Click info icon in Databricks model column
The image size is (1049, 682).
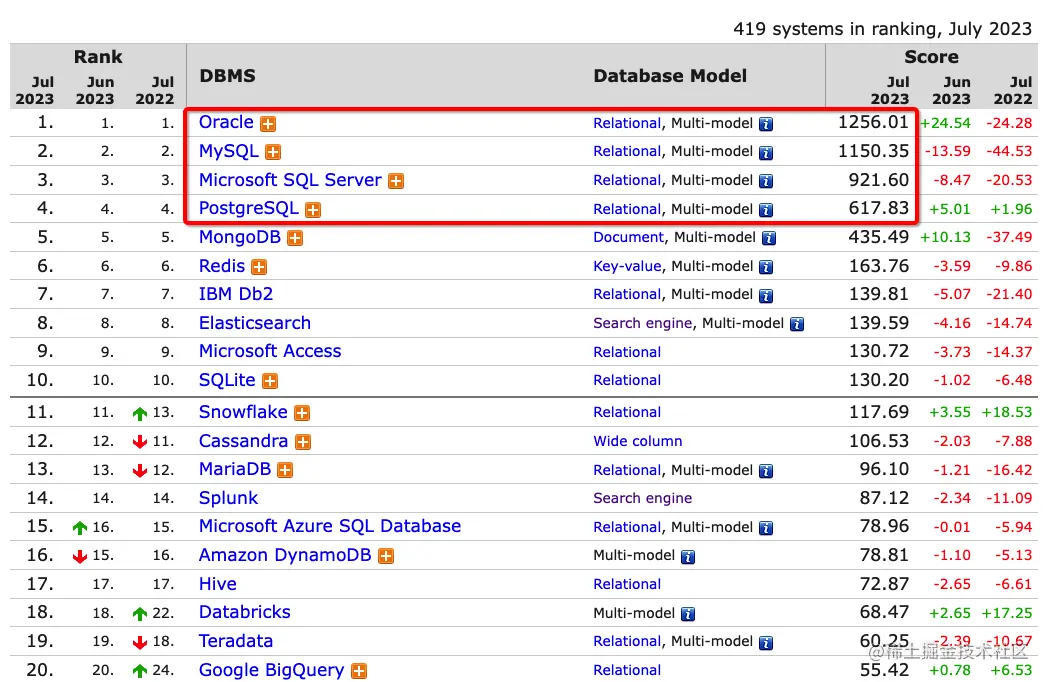688,614
